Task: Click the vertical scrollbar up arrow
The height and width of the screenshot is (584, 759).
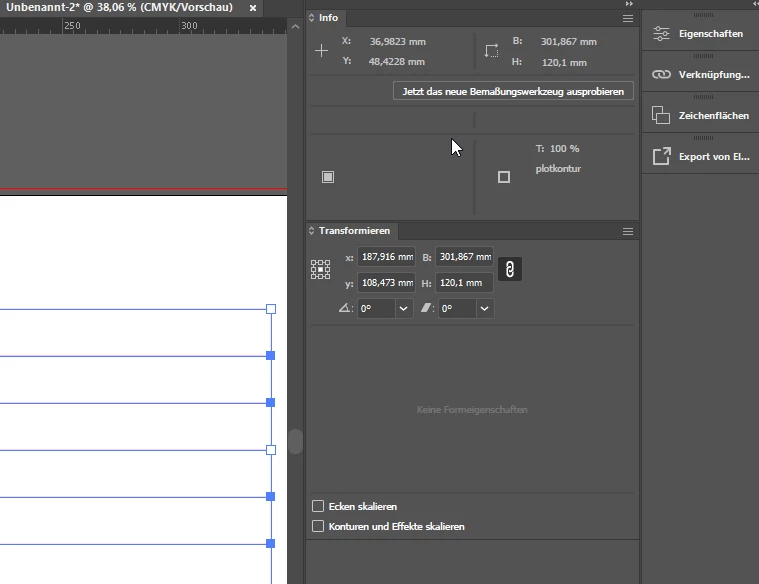Action: click(295, 27)
